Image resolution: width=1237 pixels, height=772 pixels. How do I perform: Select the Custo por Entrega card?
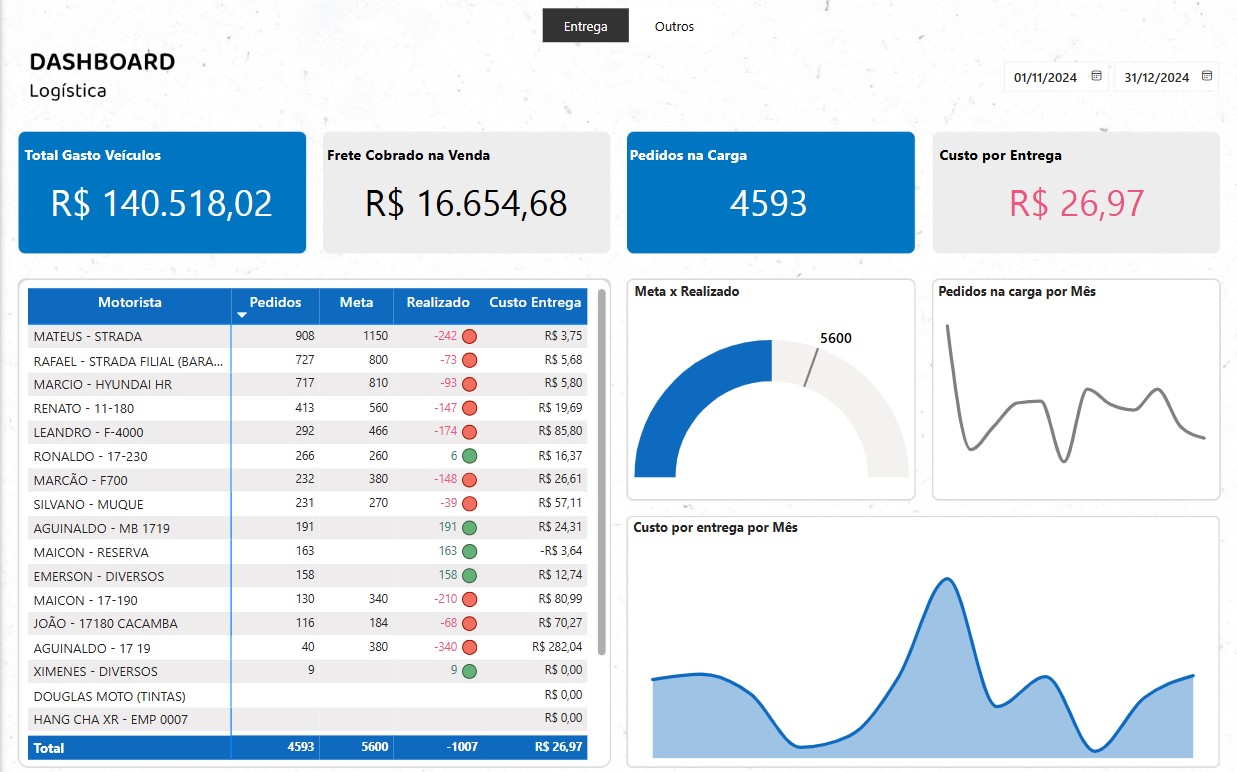(1076, 192)
